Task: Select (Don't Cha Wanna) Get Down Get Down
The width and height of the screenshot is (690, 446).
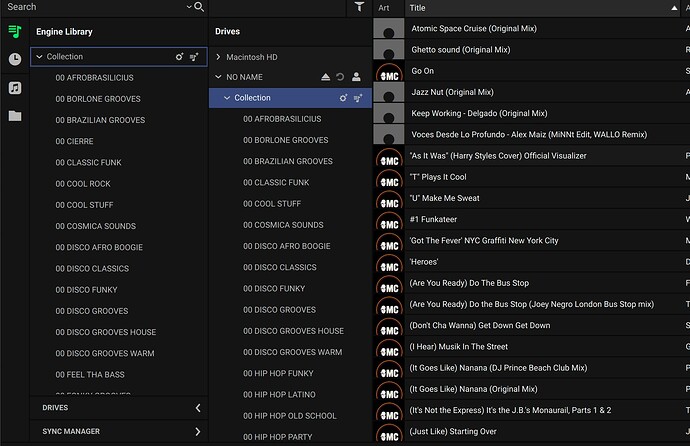Action: pyautogui.click(x=480, y=325)
